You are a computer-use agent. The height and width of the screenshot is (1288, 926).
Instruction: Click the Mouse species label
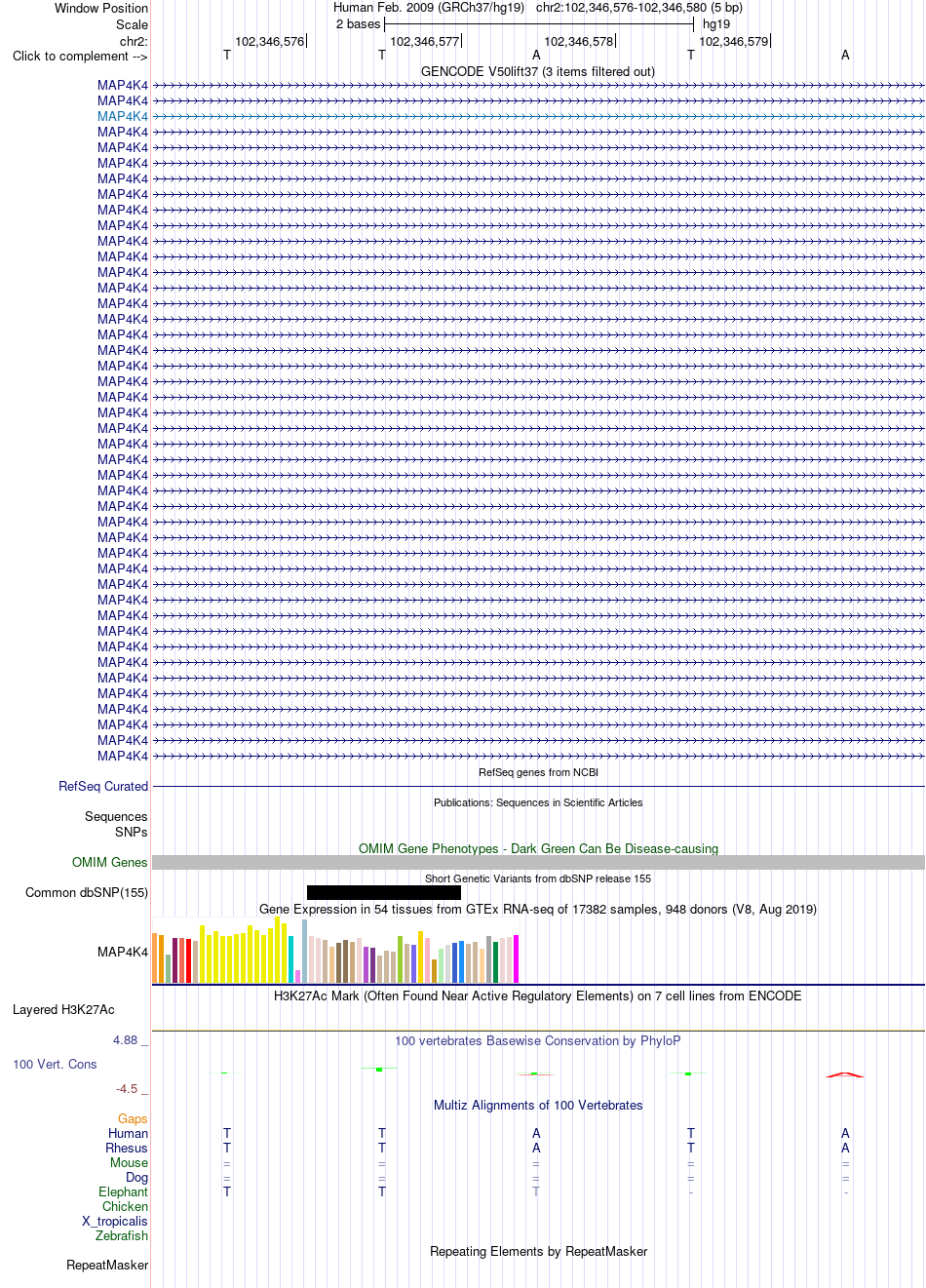click(x=129, y=1162)
